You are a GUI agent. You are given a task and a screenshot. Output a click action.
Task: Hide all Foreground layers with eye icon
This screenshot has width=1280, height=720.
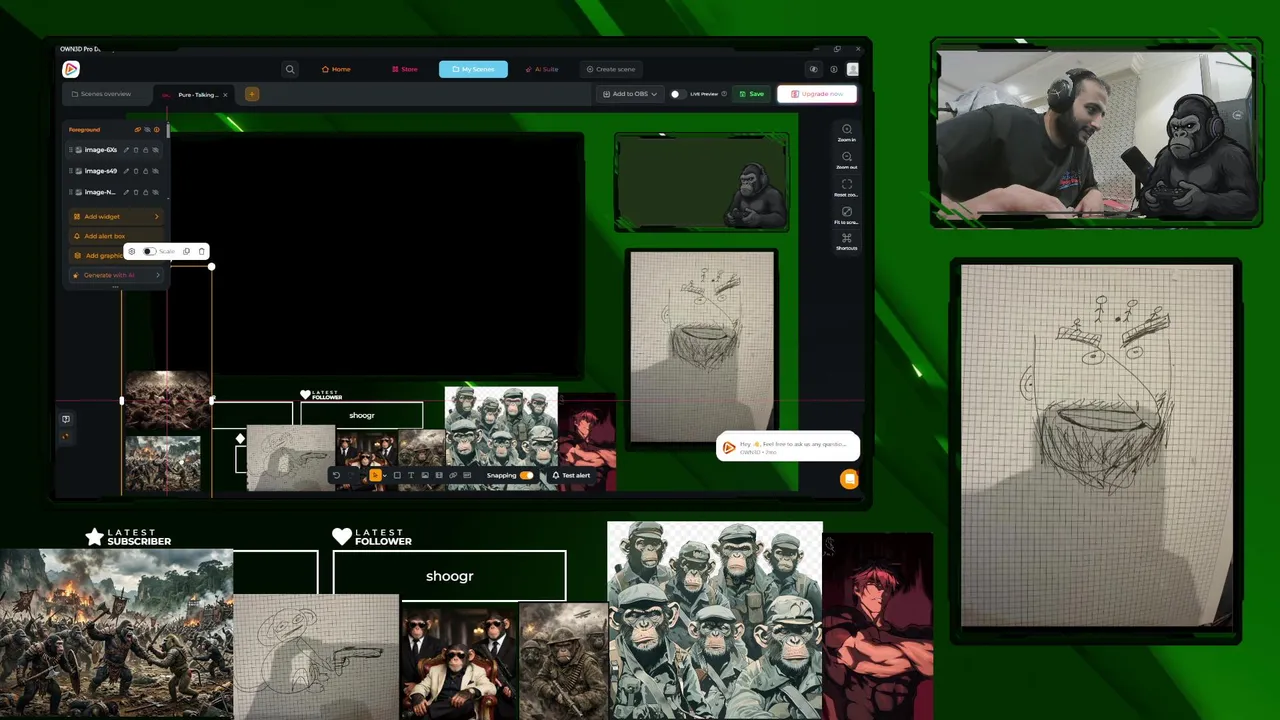tap(147, 129)
